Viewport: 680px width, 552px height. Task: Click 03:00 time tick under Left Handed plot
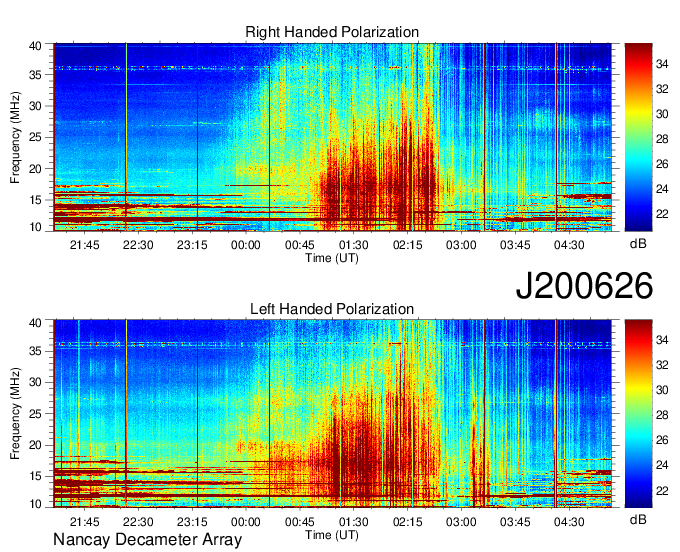461,522
